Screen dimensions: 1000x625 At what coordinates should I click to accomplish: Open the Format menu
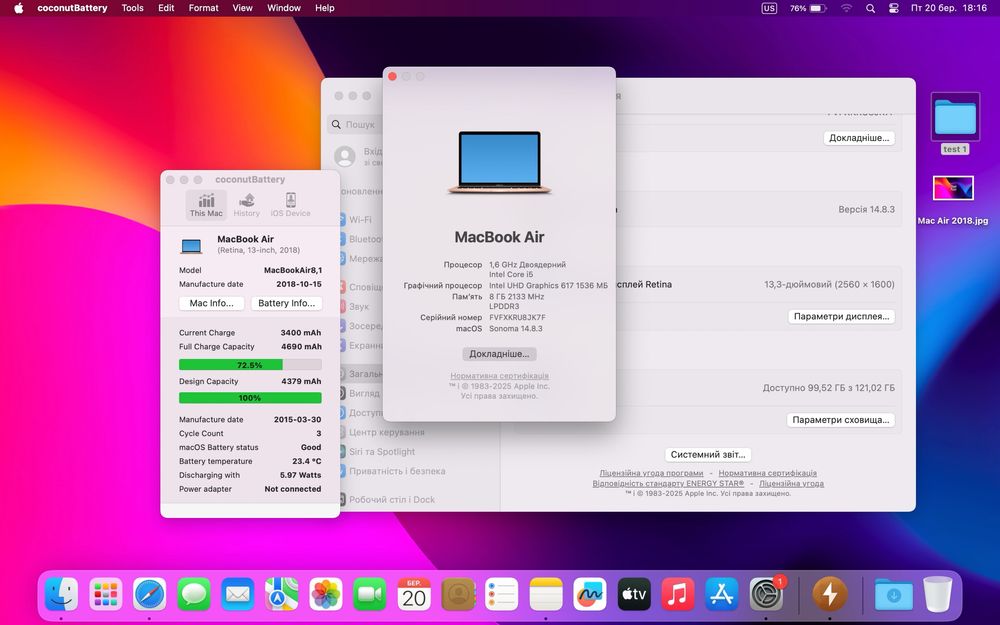[x=203, y=8]
